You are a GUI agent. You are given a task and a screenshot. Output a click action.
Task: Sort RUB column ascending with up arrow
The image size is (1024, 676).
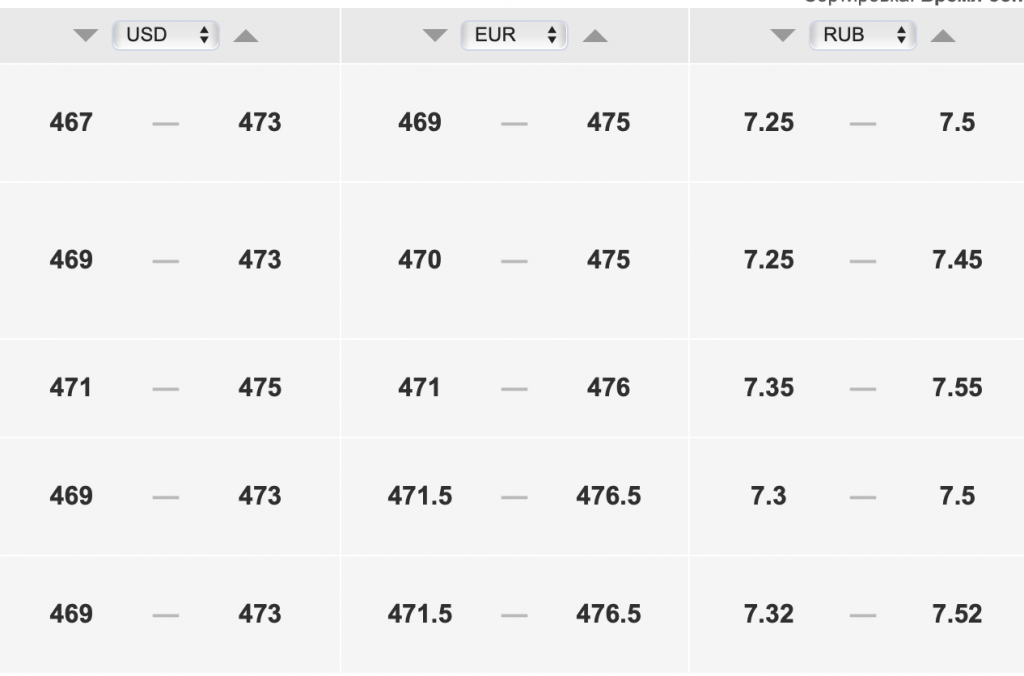tap(943, 36)
